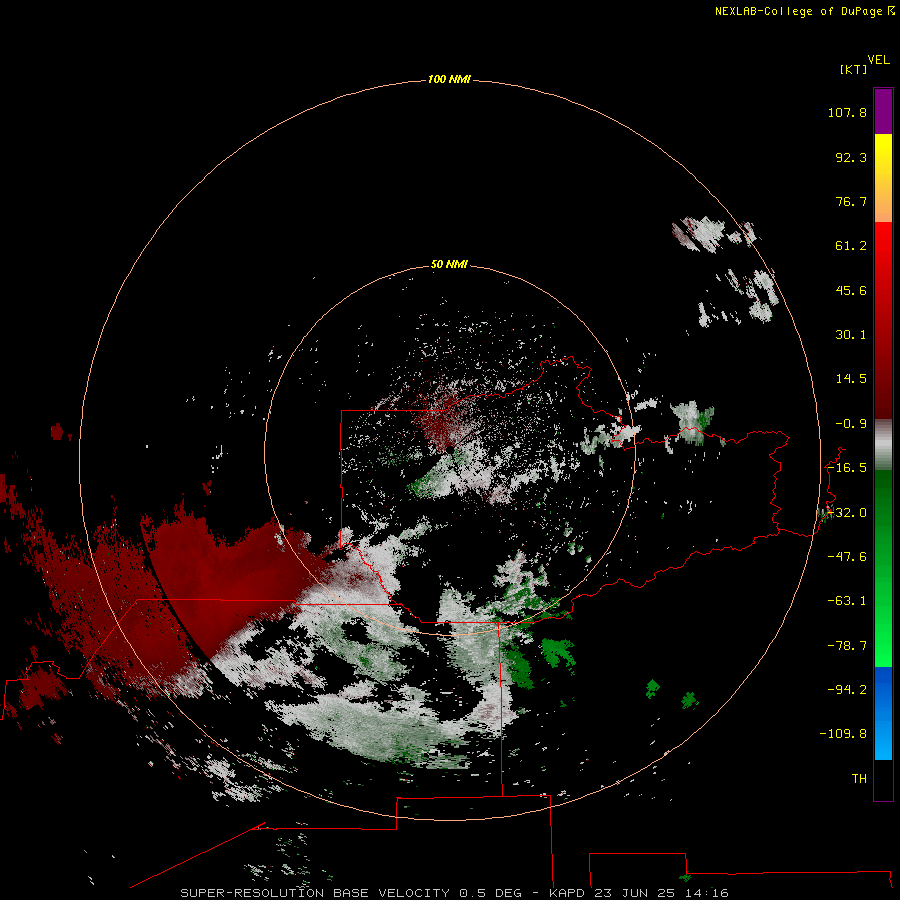Click the green segment of color bar

883,568
